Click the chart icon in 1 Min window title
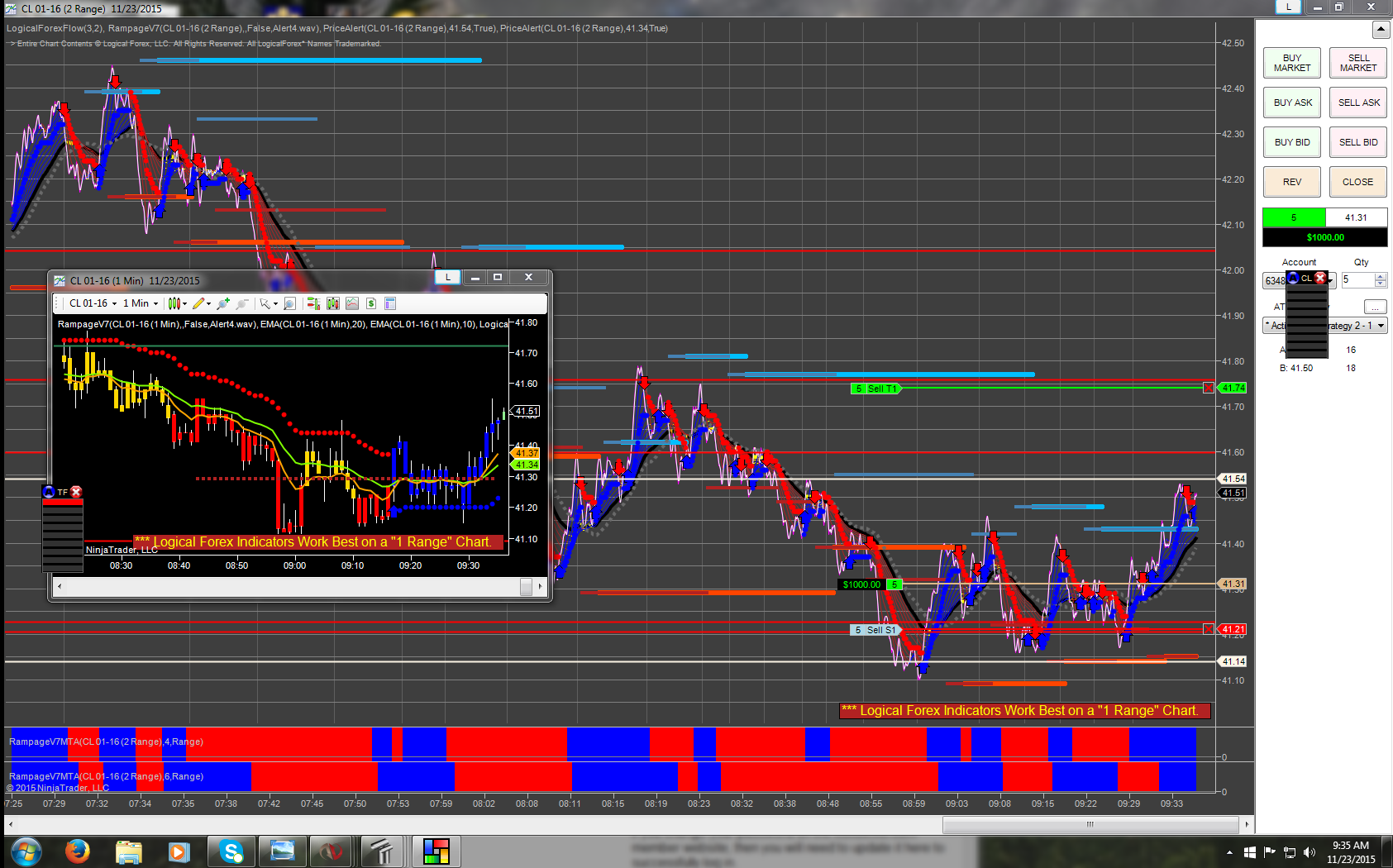This screenshot has width=1393, height=868. tap(60, 281)
